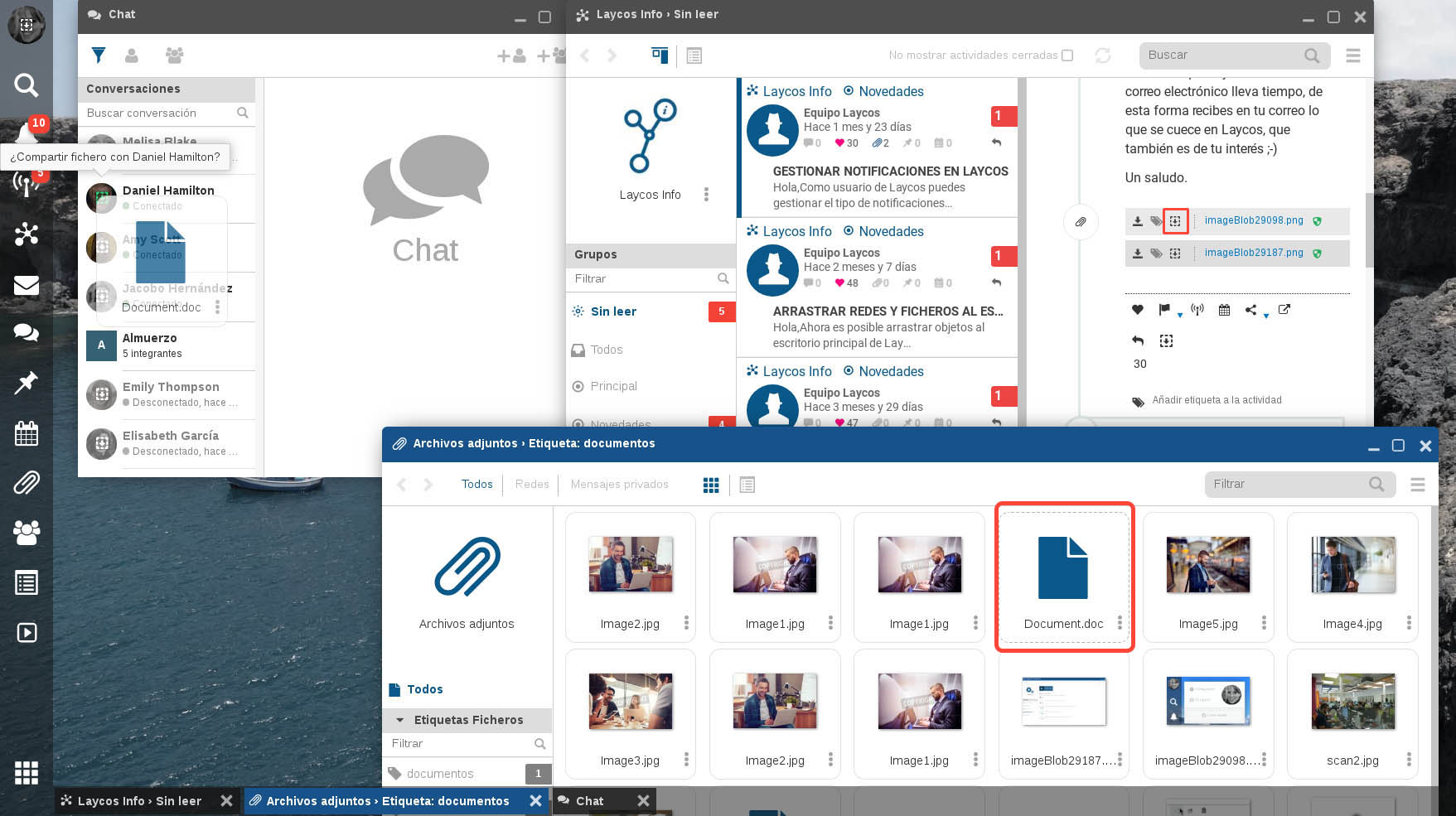Add the activity to calendar

click(x=1224, y=310)
